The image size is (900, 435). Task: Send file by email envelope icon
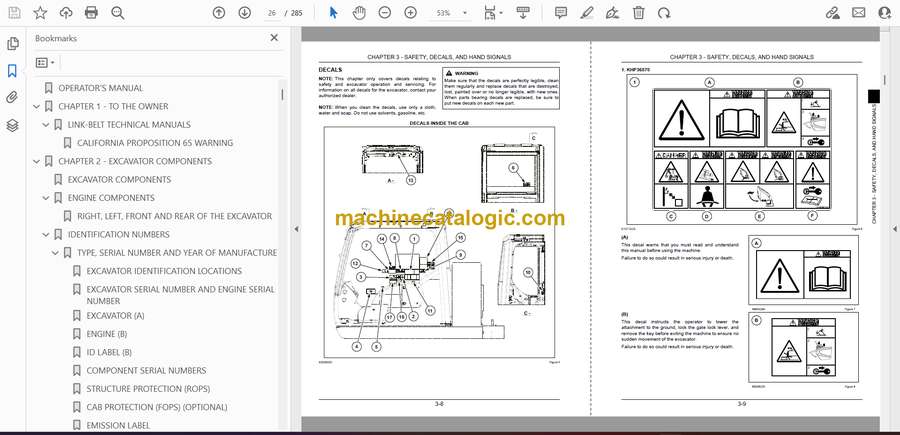[x=859, y=13]
